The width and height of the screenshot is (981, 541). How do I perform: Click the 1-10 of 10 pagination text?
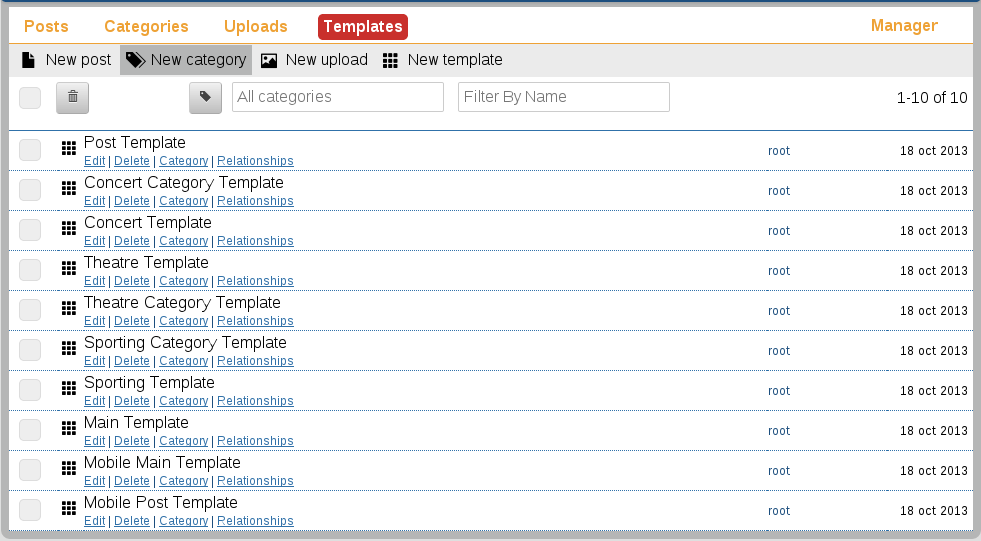(x=932, y=98)
